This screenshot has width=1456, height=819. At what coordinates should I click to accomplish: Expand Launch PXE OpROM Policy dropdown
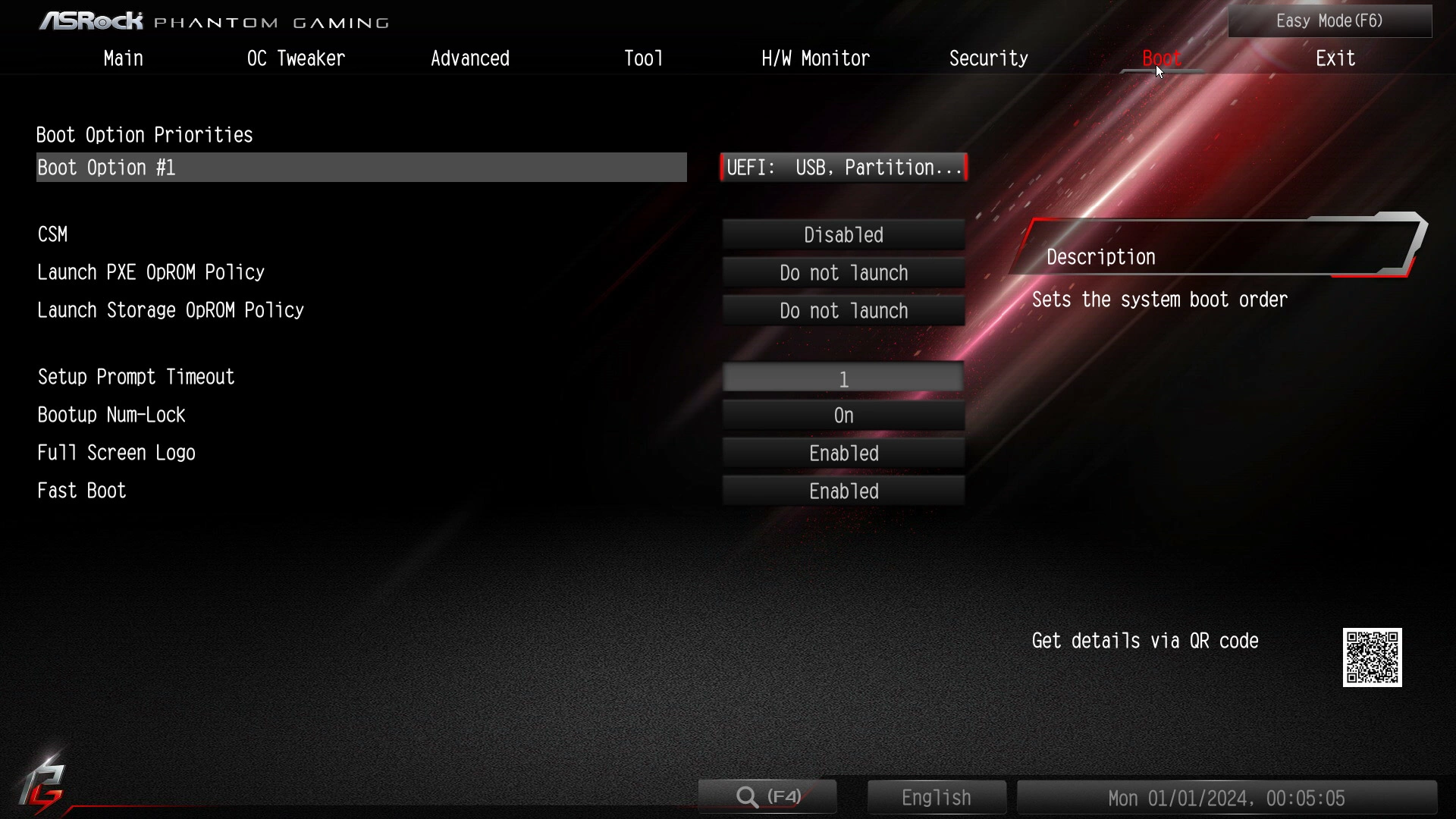(x=843, y=272)
